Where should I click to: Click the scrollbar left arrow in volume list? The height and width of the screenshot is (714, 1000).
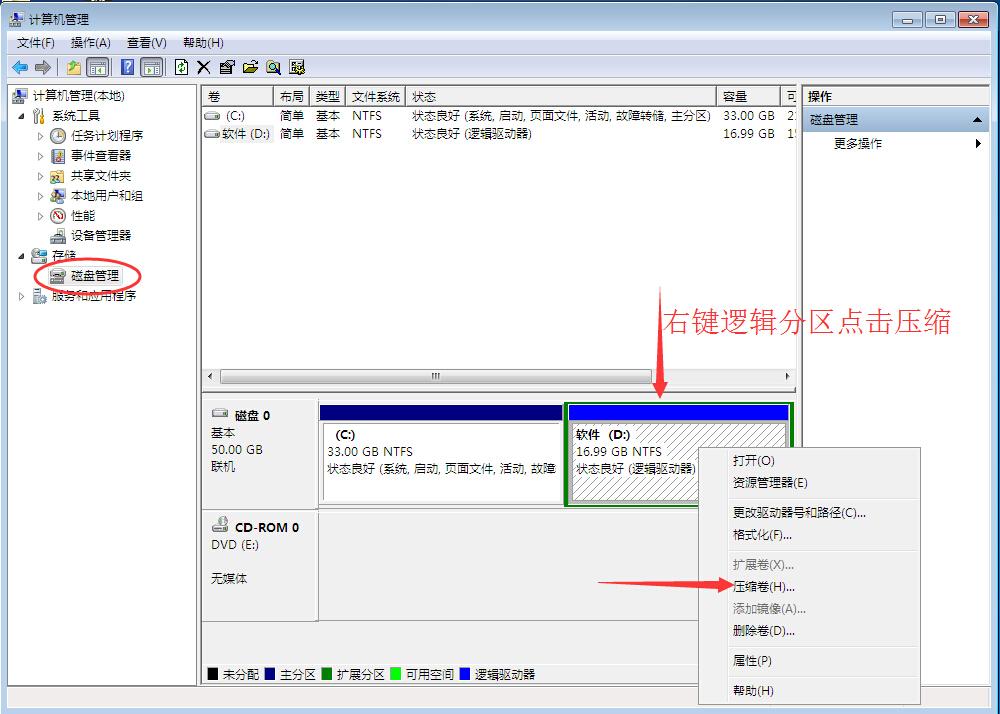pyautogui.click(x=210, y=376)
